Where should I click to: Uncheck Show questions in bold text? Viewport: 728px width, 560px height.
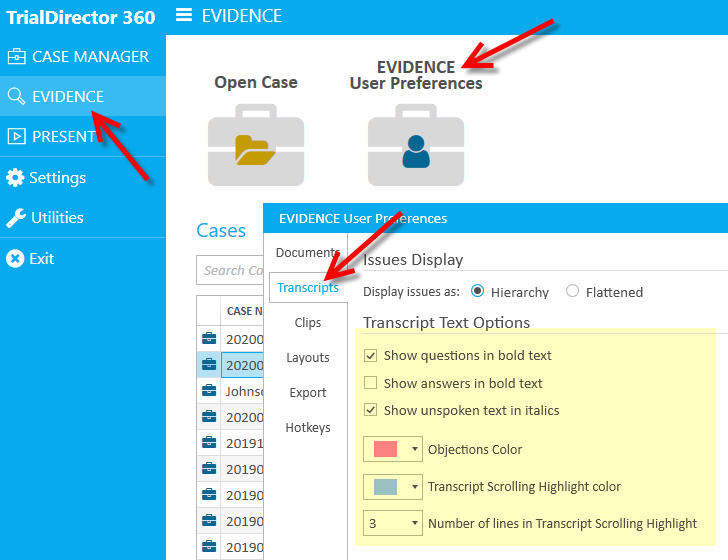point(370,356)
